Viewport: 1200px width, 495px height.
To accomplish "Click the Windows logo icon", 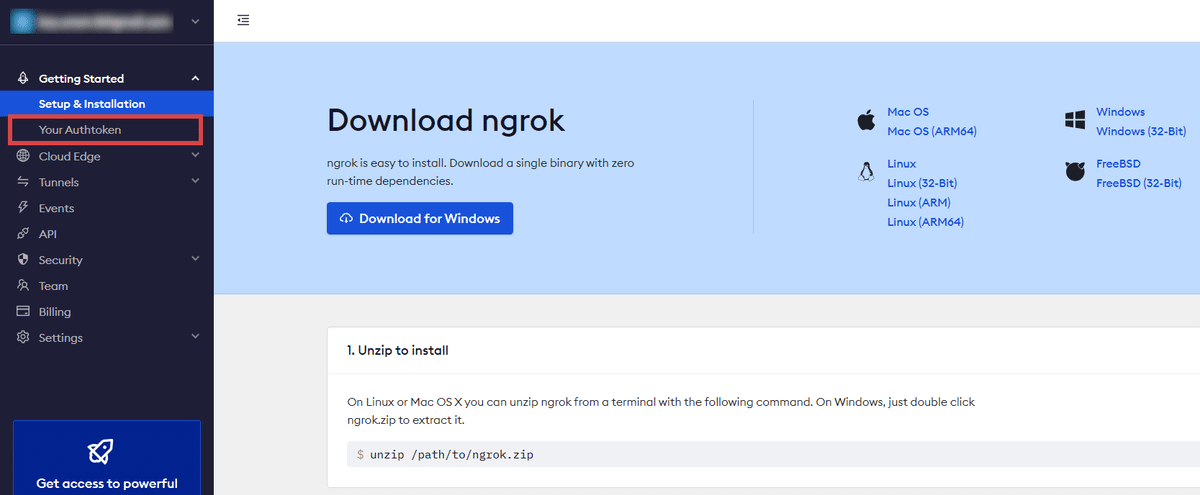I will point(1075,121).
